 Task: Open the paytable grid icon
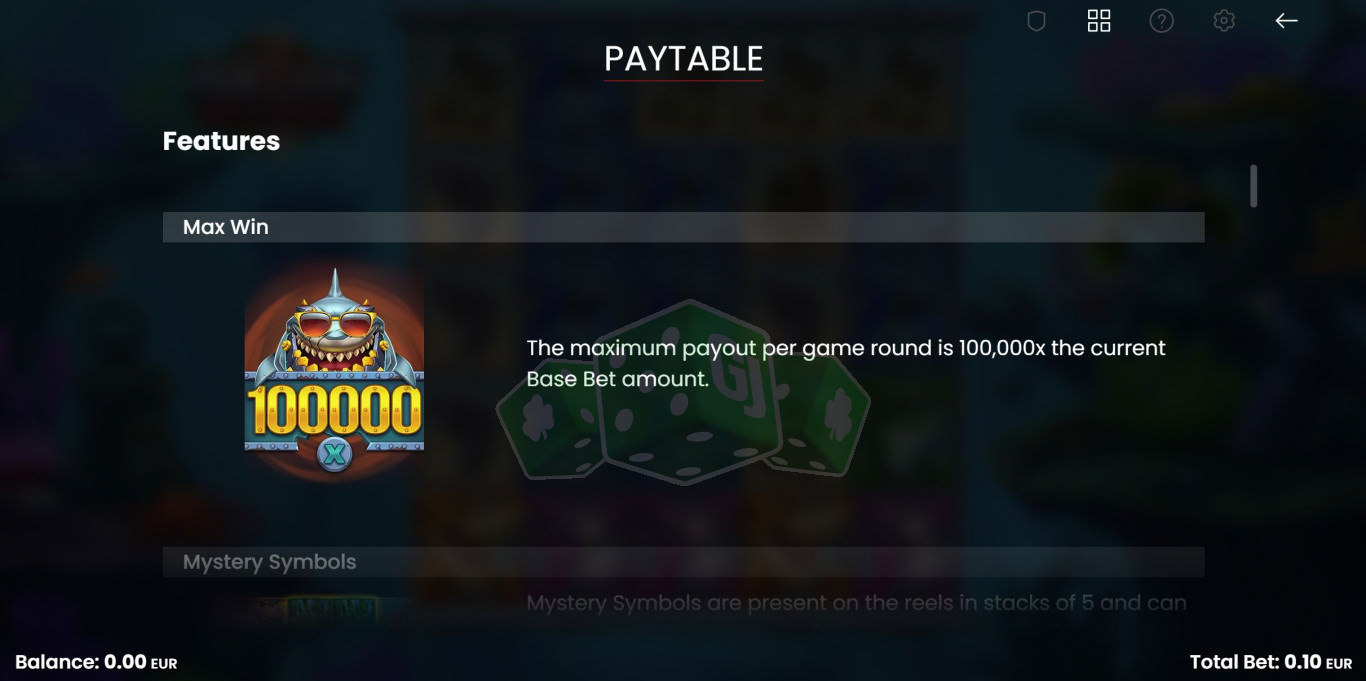point(1099,21)
